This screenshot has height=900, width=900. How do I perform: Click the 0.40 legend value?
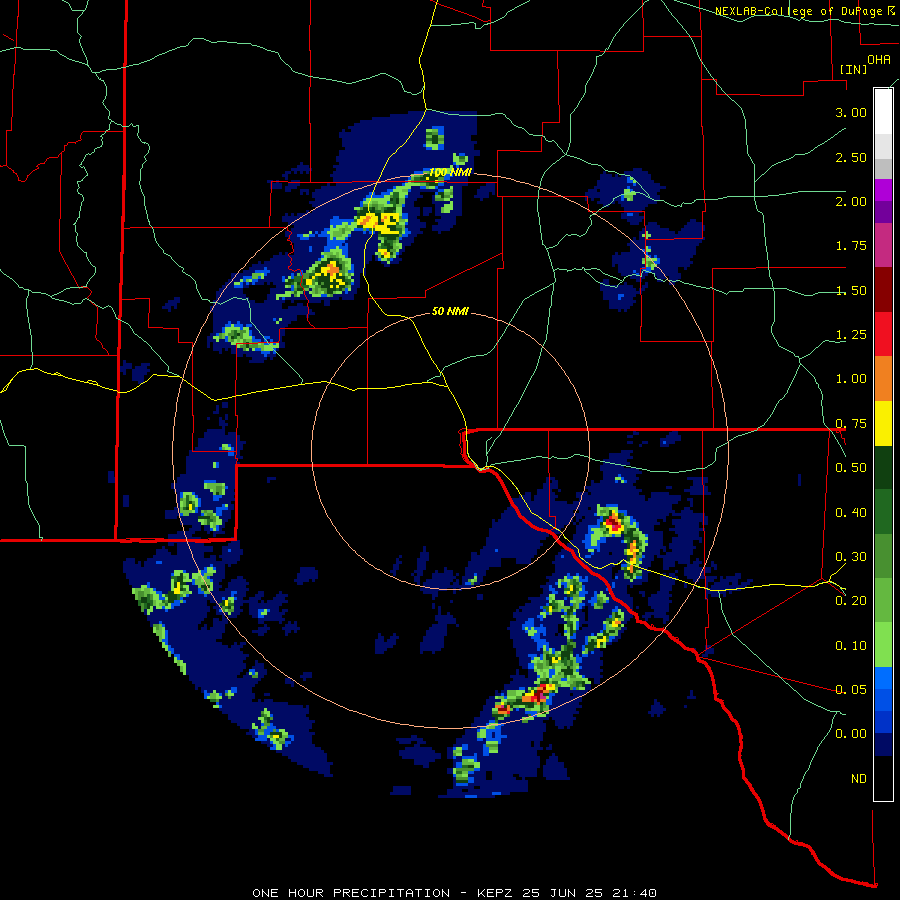click(x=851, y=513)
